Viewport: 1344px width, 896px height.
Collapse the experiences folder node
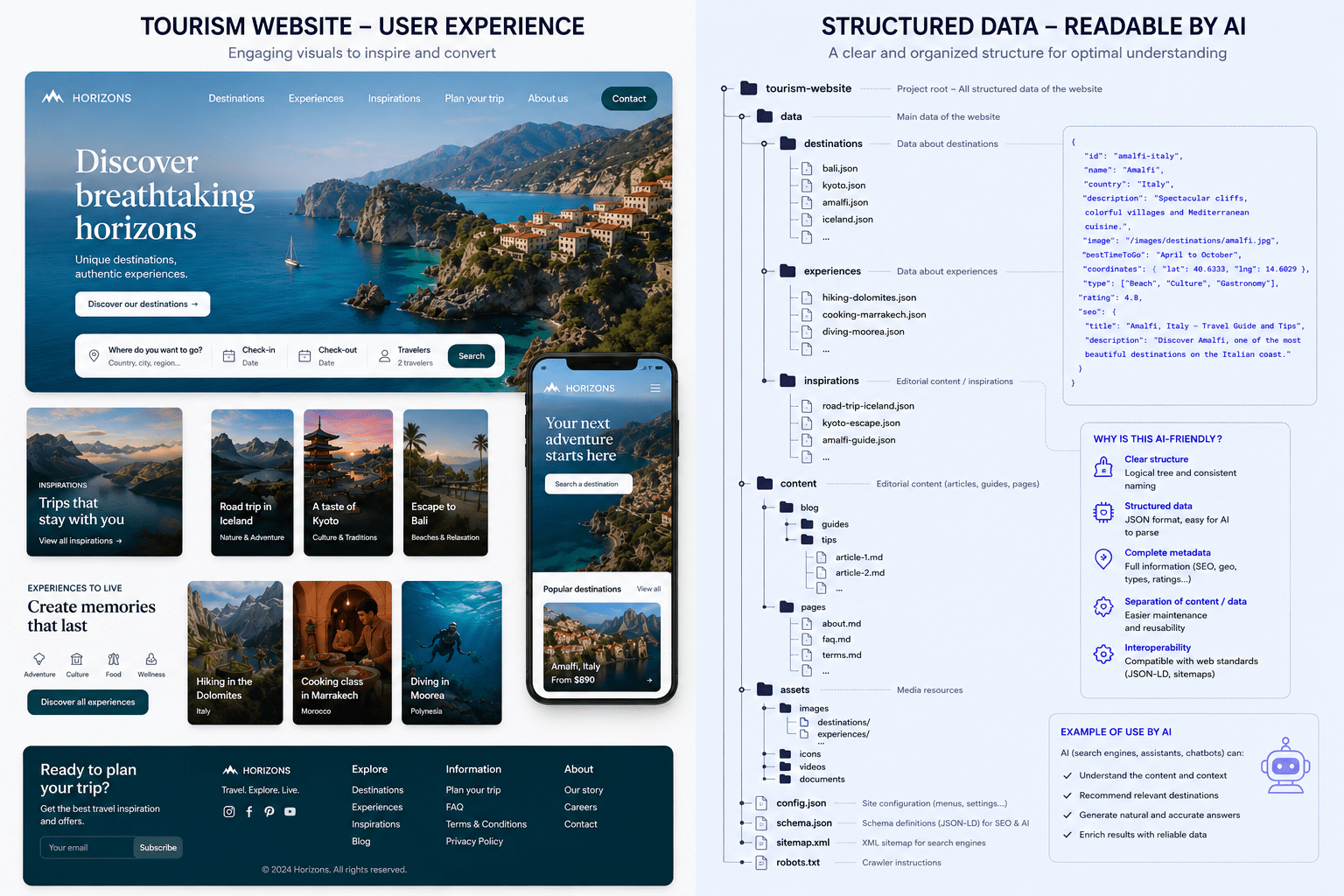[x=764, y=271]
